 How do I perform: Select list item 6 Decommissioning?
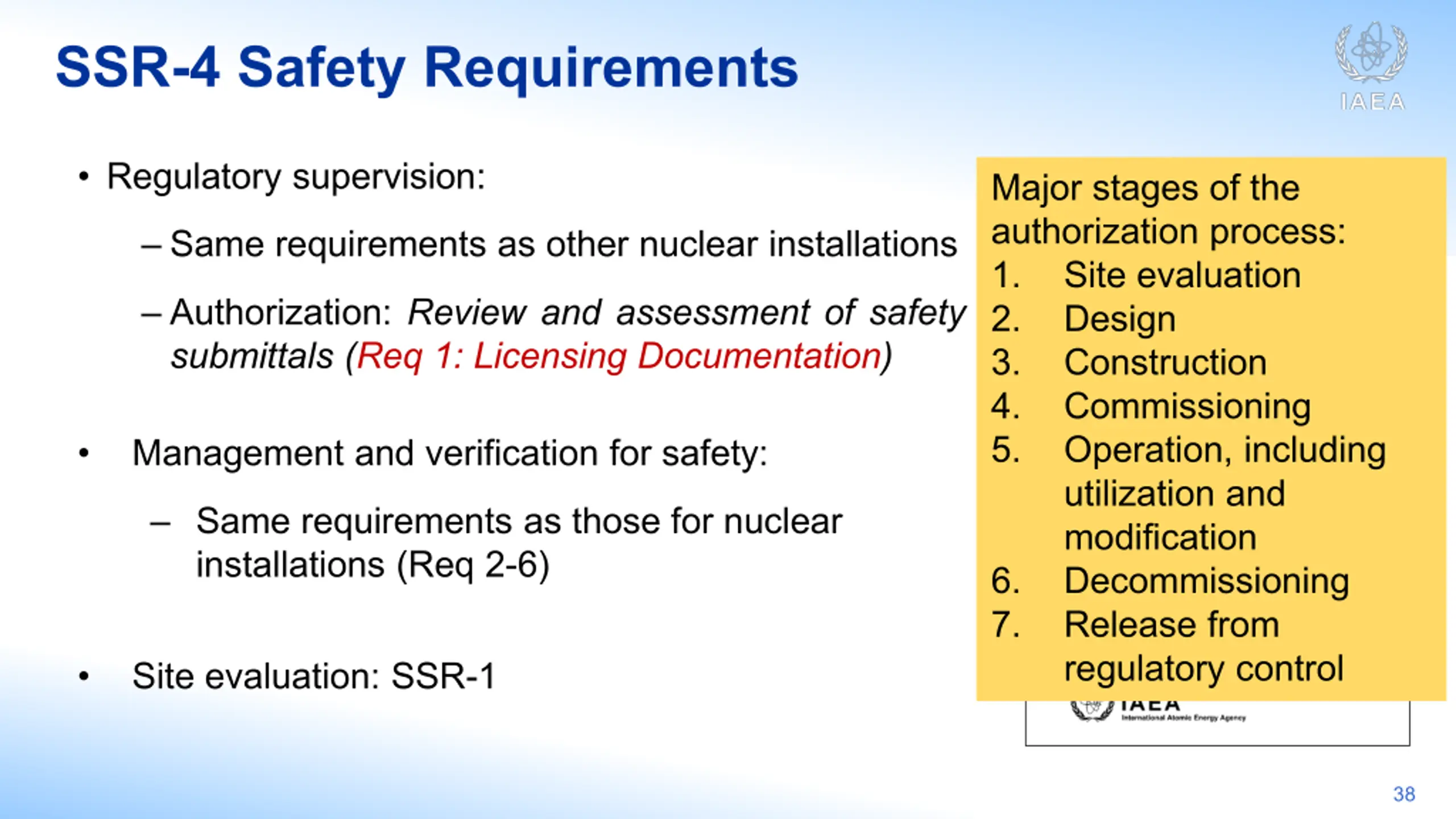(1170, 581)
